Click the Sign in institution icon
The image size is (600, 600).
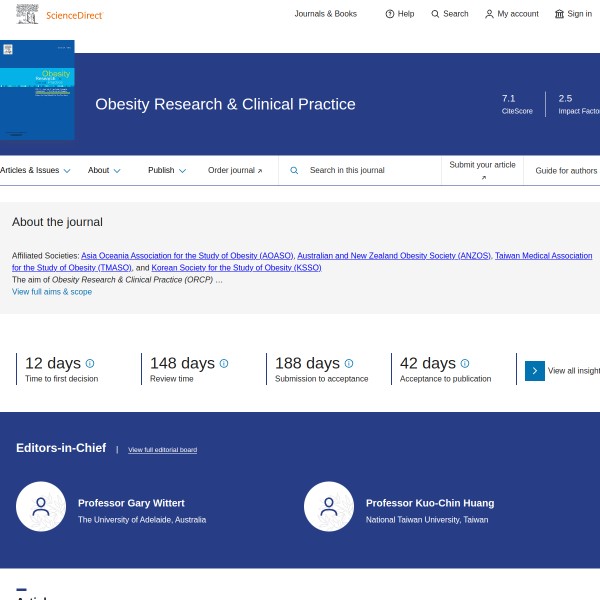[559, 14]
